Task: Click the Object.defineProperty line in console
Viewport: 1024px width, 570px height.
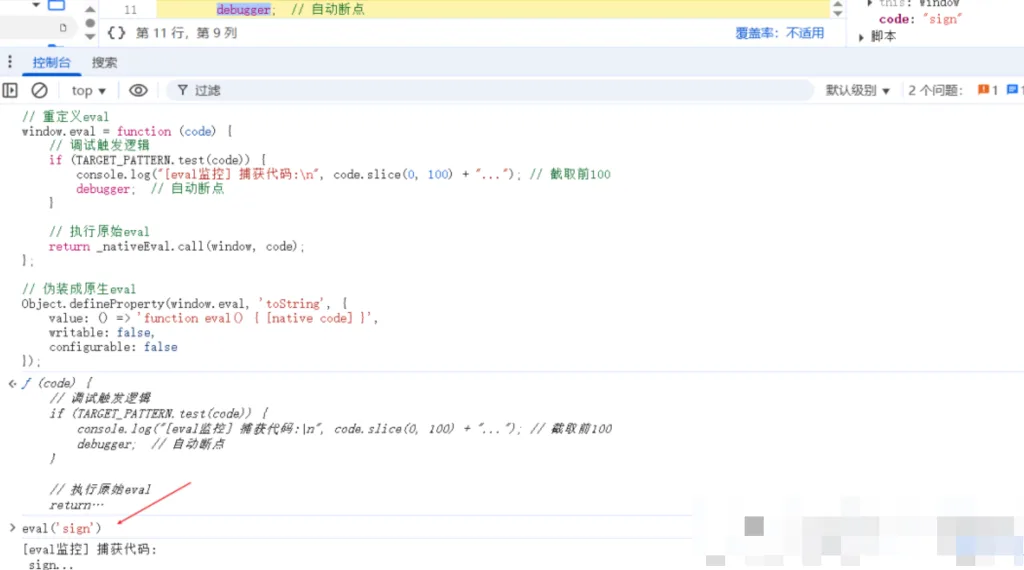Action: point(185,304)
